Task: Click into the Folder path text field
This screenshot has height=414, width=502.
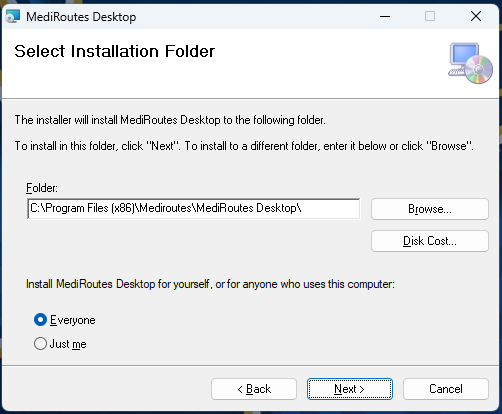Action: tap(193, 209)
